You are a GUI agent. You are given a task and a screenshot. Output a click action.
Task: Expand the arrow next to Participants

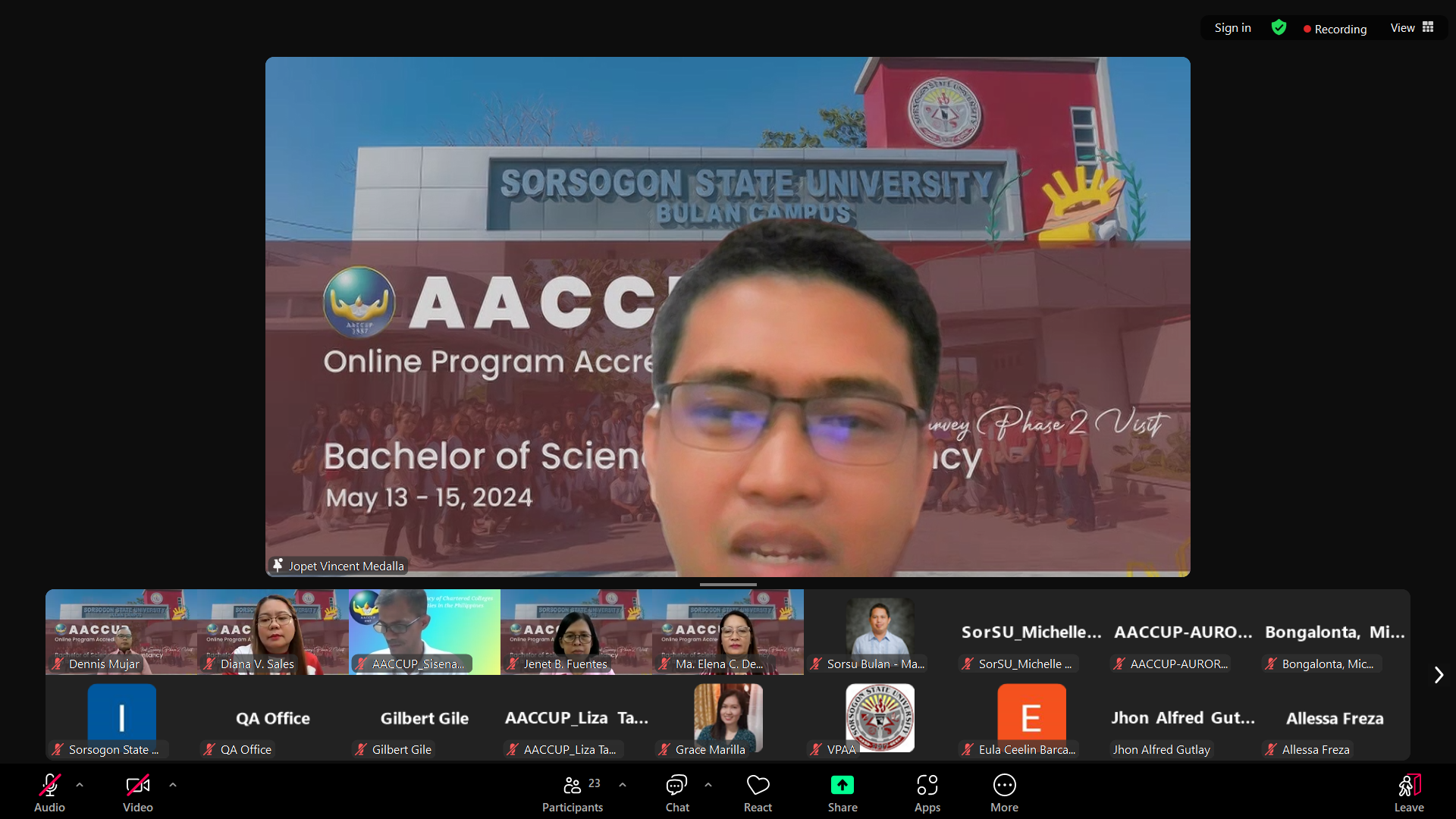point(623,785)
